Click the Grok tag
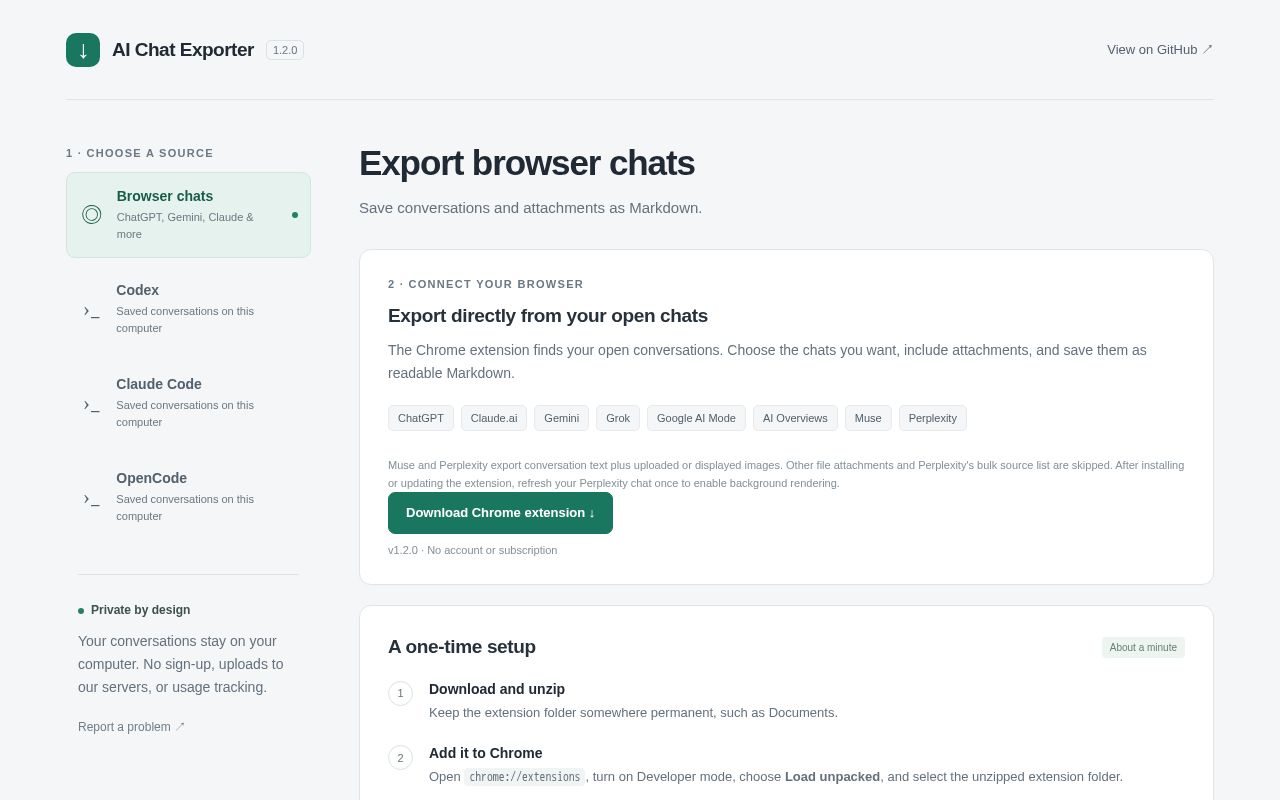 pos(618,418)
